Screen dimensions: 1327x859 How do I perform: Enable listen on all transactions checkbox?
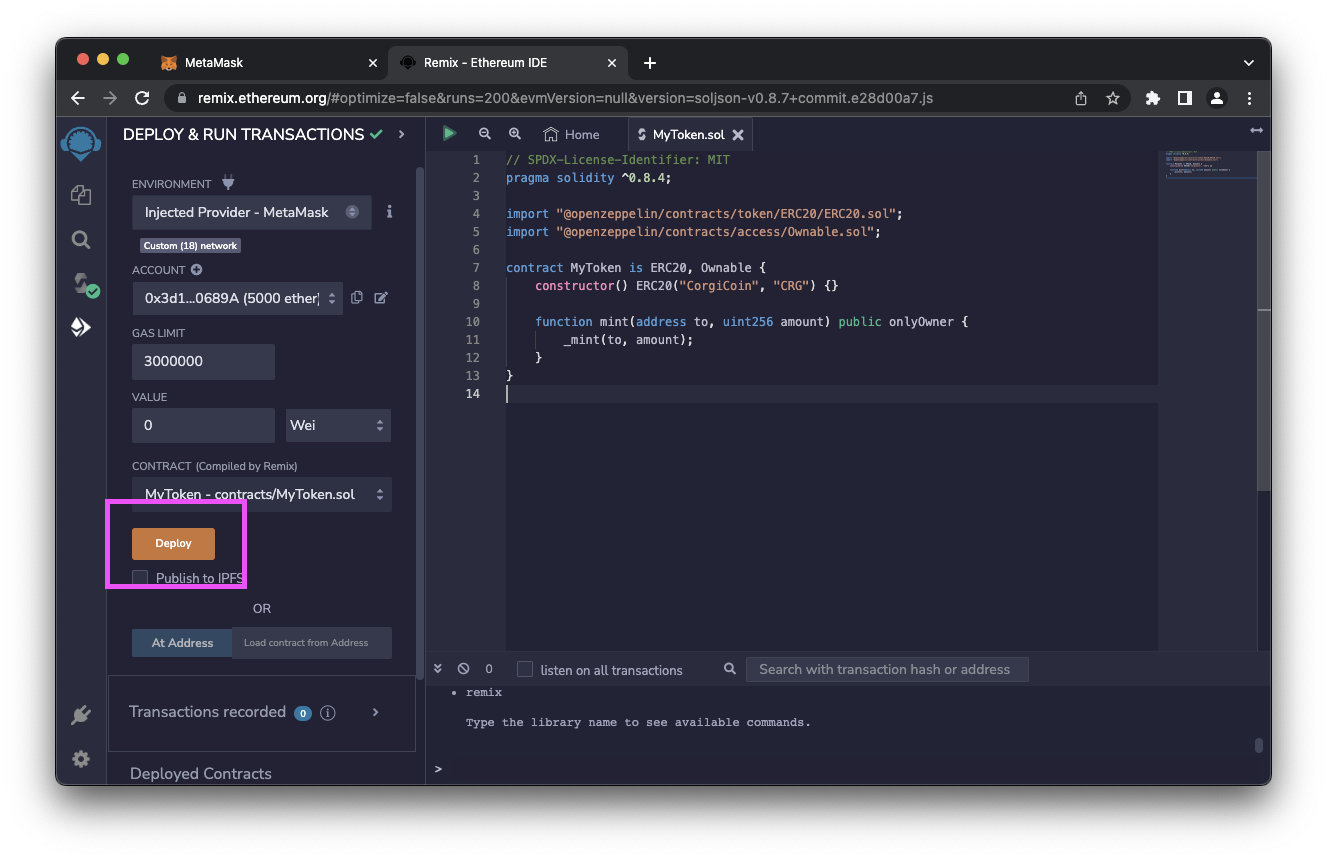525,669
